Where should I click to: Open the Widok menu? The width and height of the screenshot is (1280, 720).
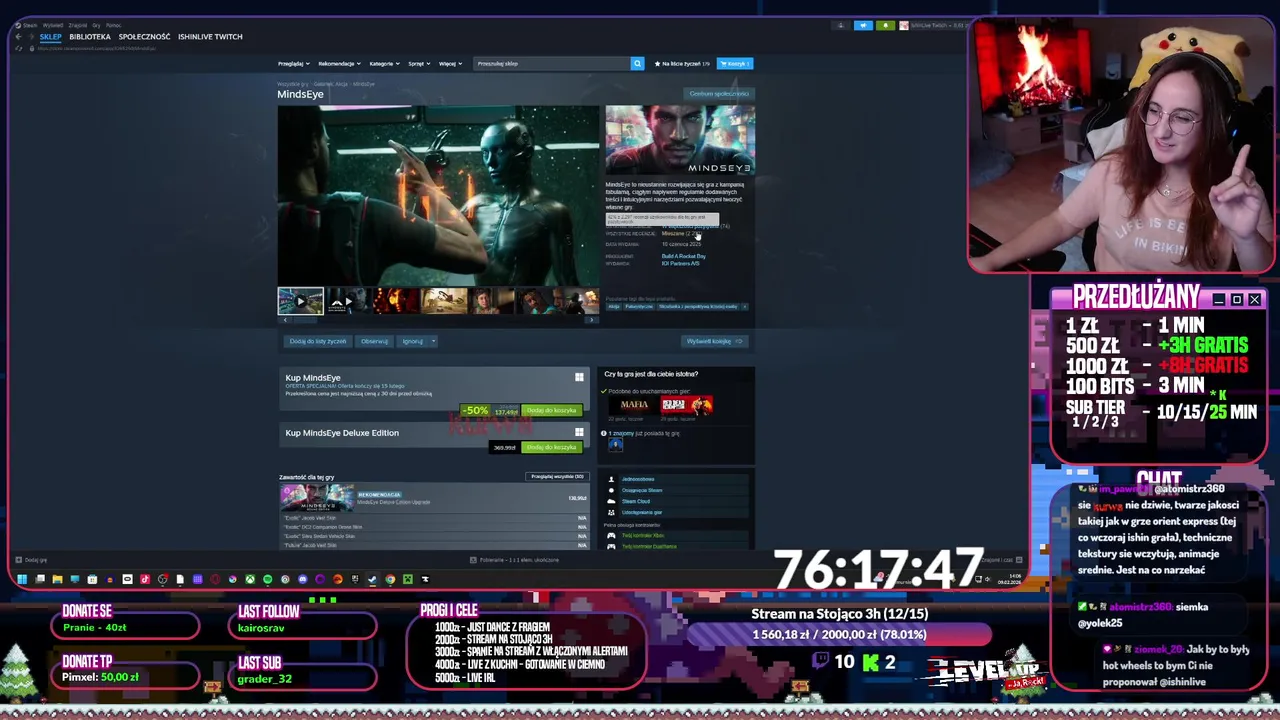coord(52,25)
